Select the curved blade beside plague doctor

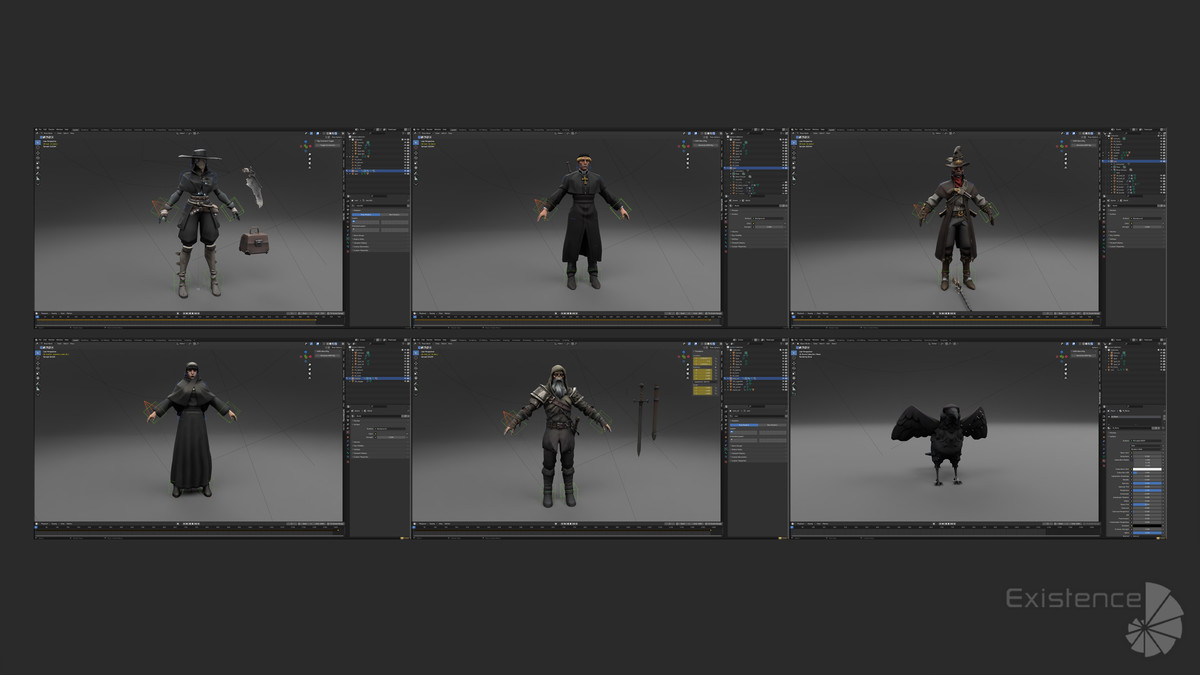[x=252, y=187]
